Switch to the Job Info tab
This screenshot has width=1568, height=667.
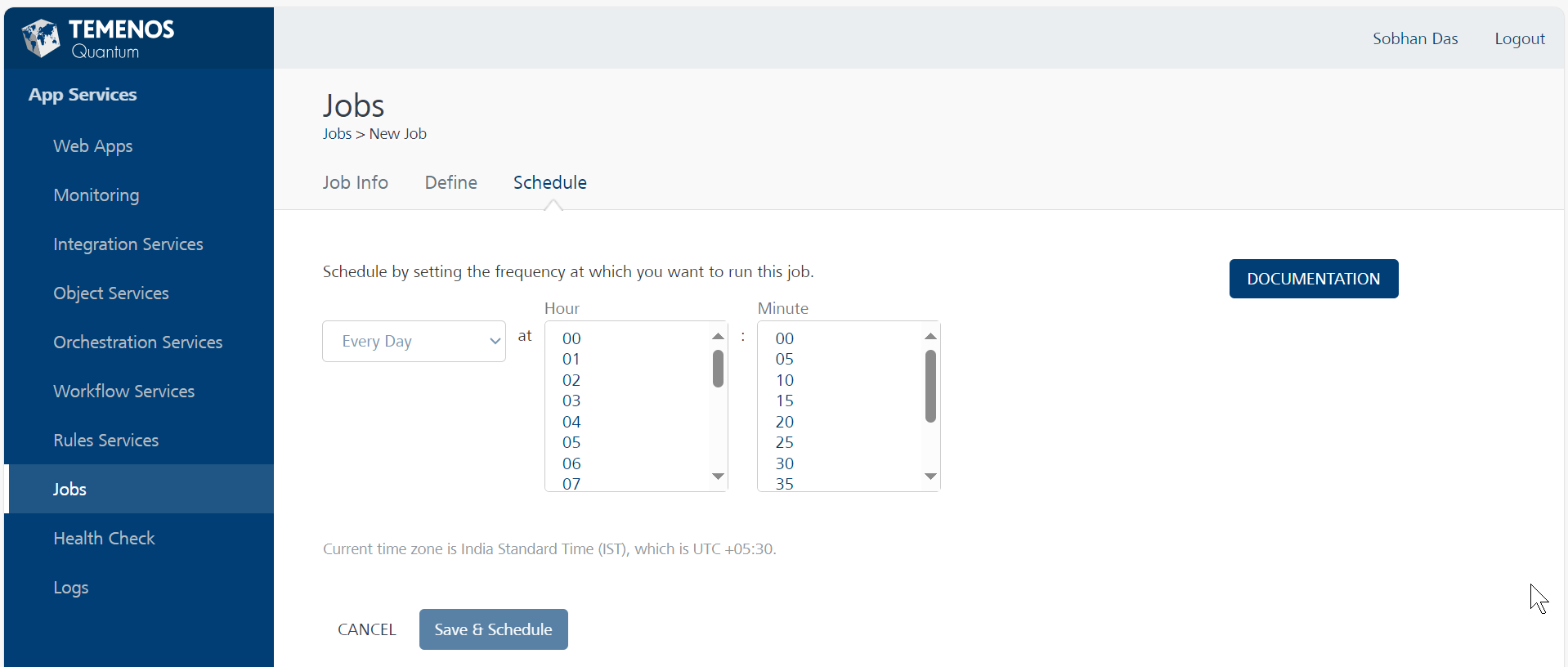pos(355,182)
